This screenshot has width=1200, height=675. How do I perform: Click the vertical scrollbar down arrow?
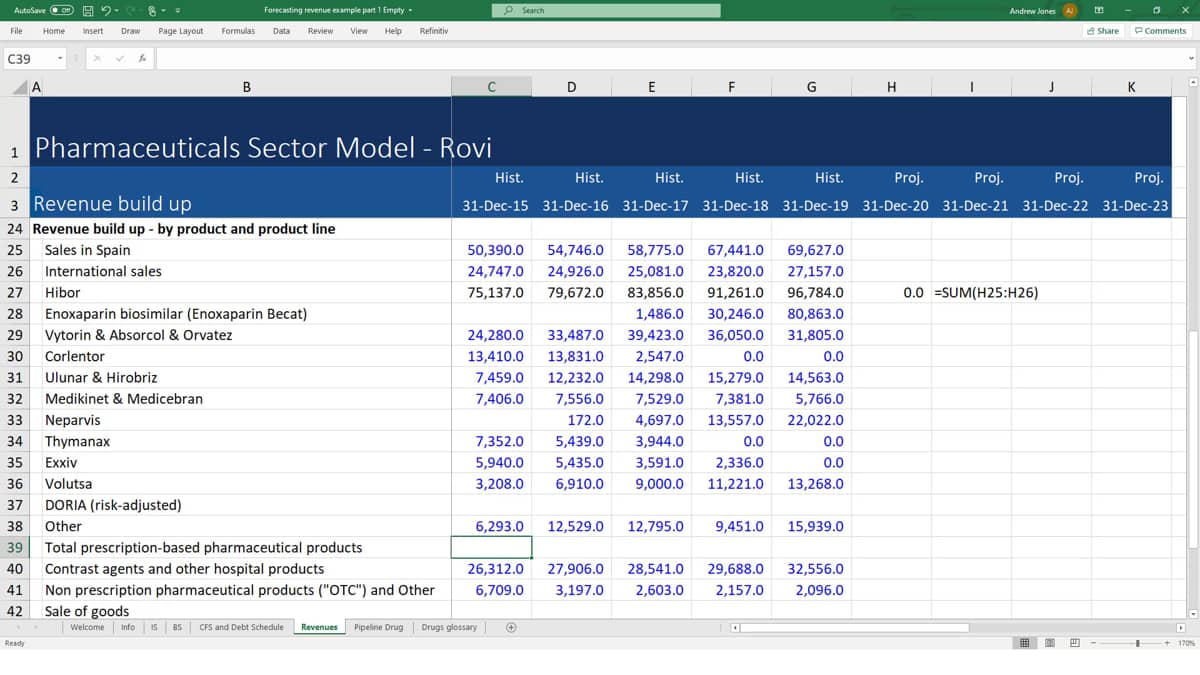point(1191,613)
